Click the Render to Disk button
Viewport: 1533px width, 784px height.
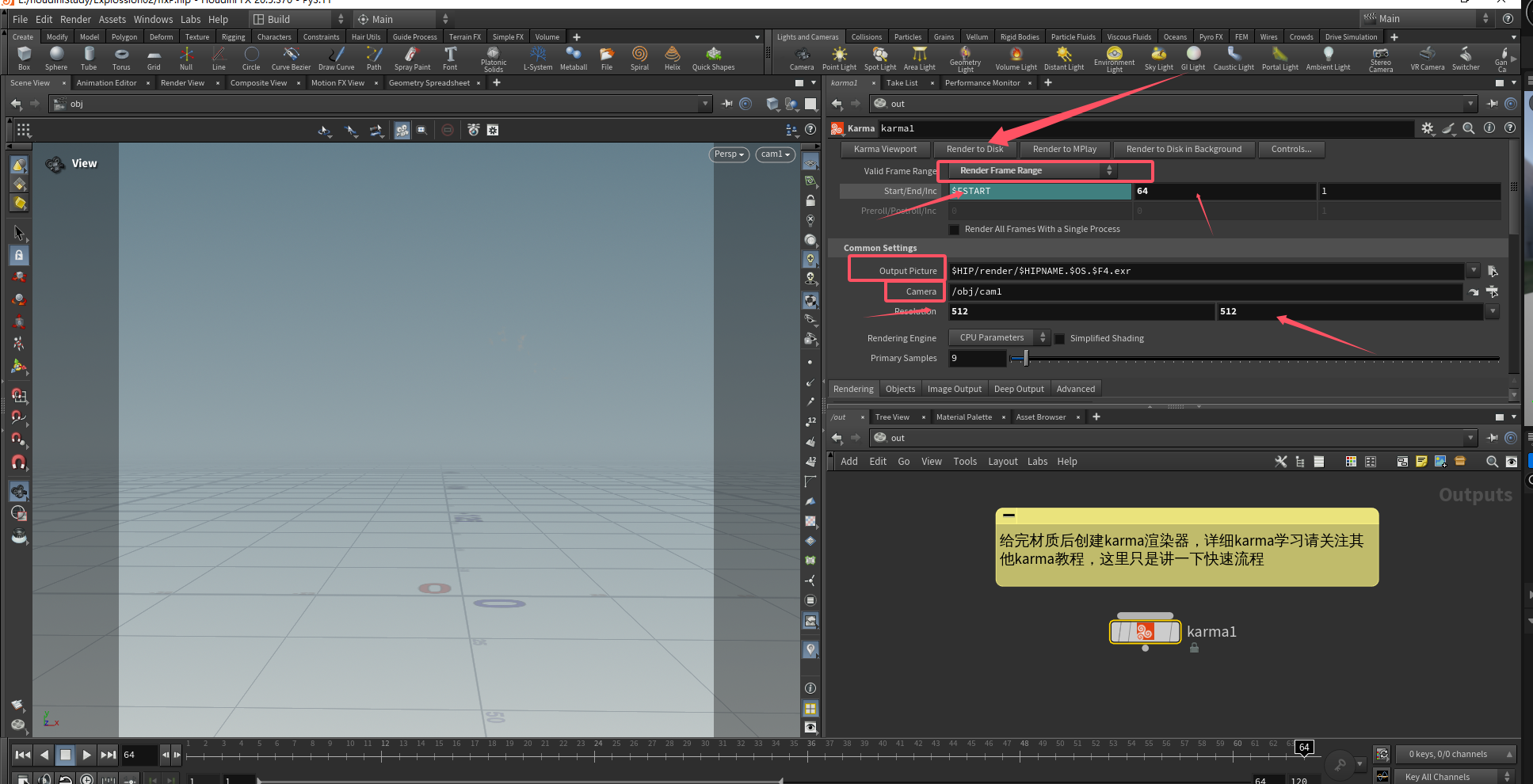[x=974, y=149]
